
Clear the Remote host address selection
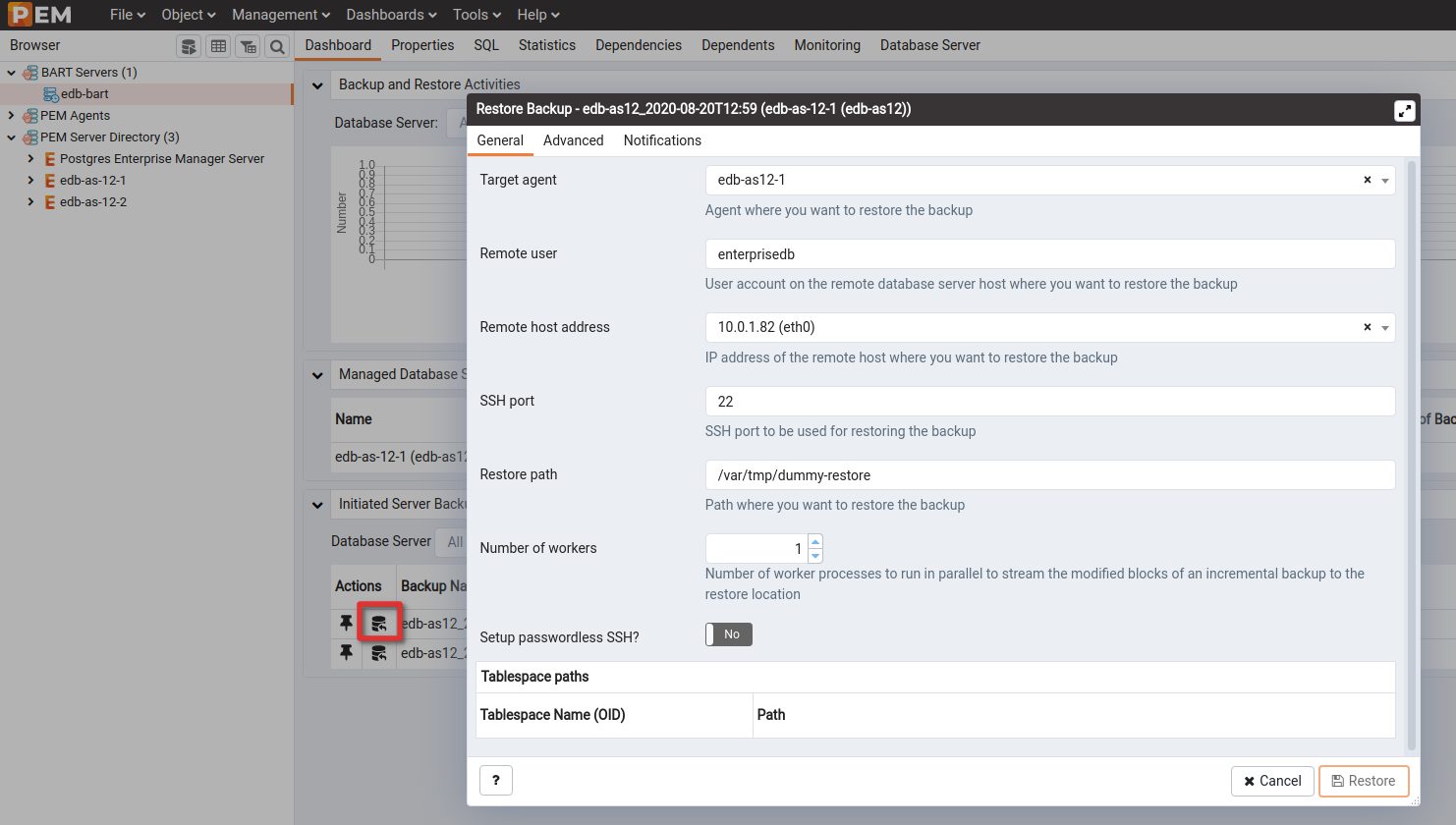[1367, 327]
